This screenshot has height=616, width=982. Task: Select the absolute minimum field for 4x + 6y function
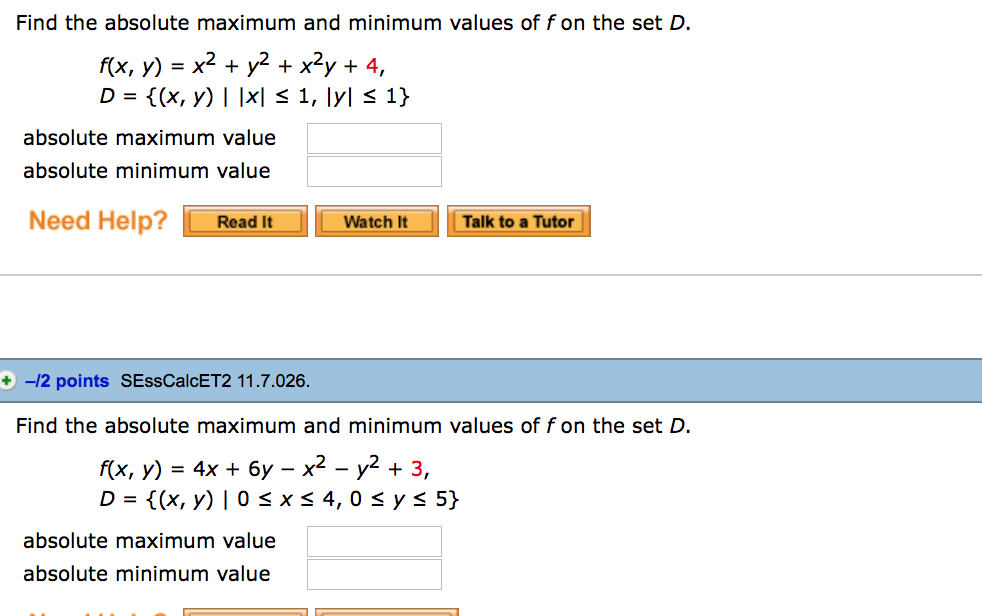click(x=374, y=575)
